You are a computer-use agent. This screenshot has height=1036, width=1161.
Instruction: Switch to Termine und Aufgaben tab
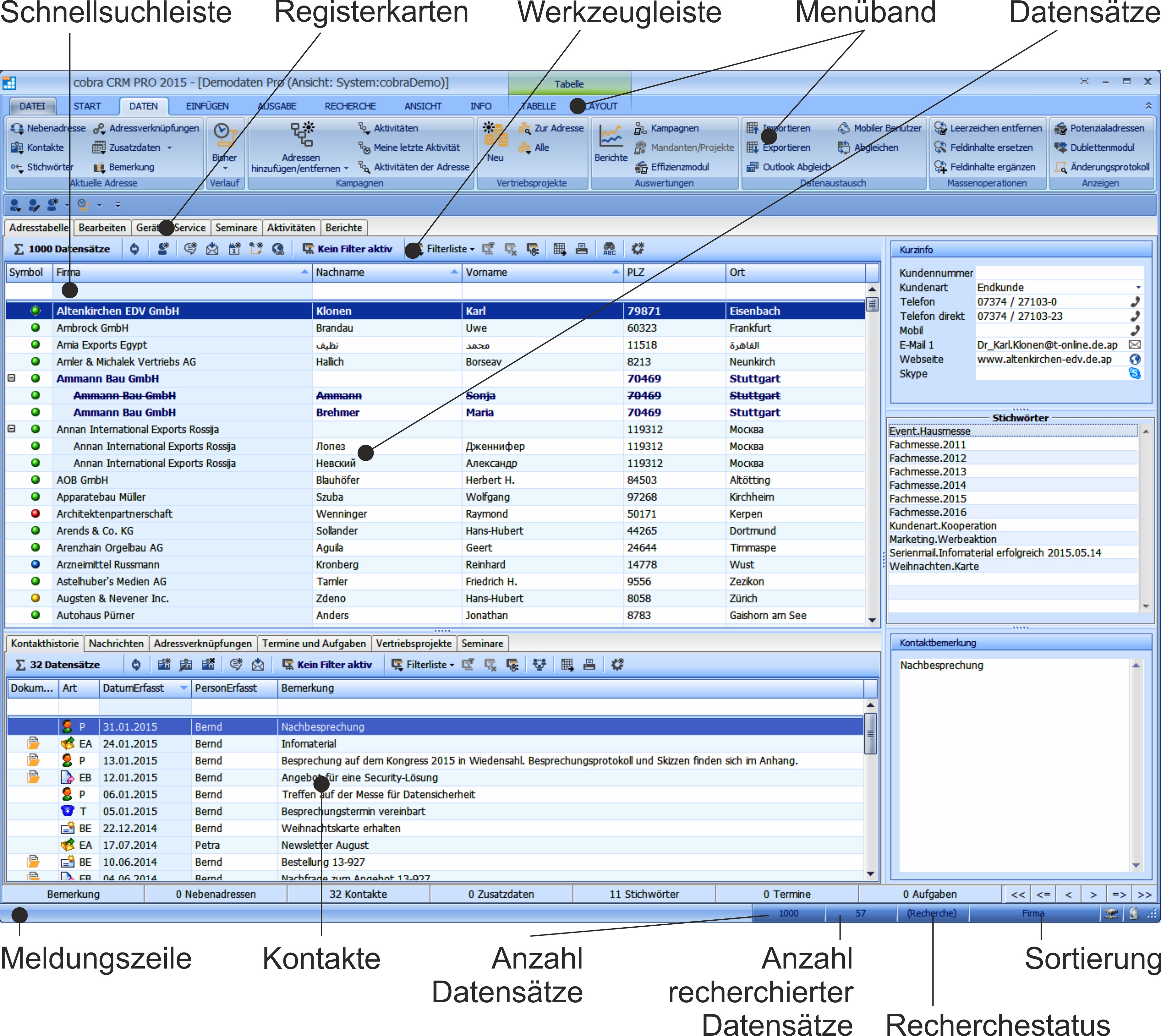[314, 643]
